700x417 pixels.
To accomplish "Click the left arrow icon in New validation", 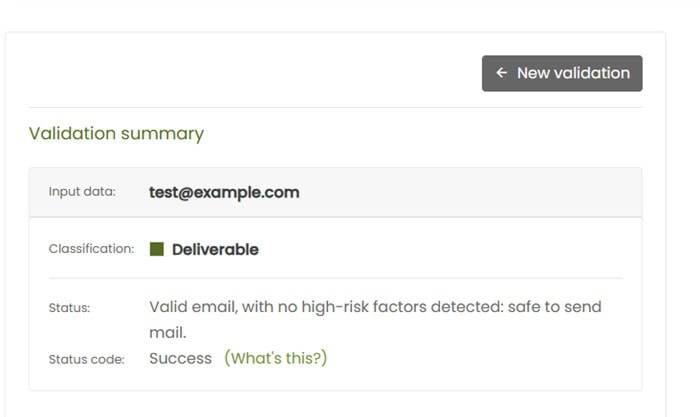I will (502, 73).
